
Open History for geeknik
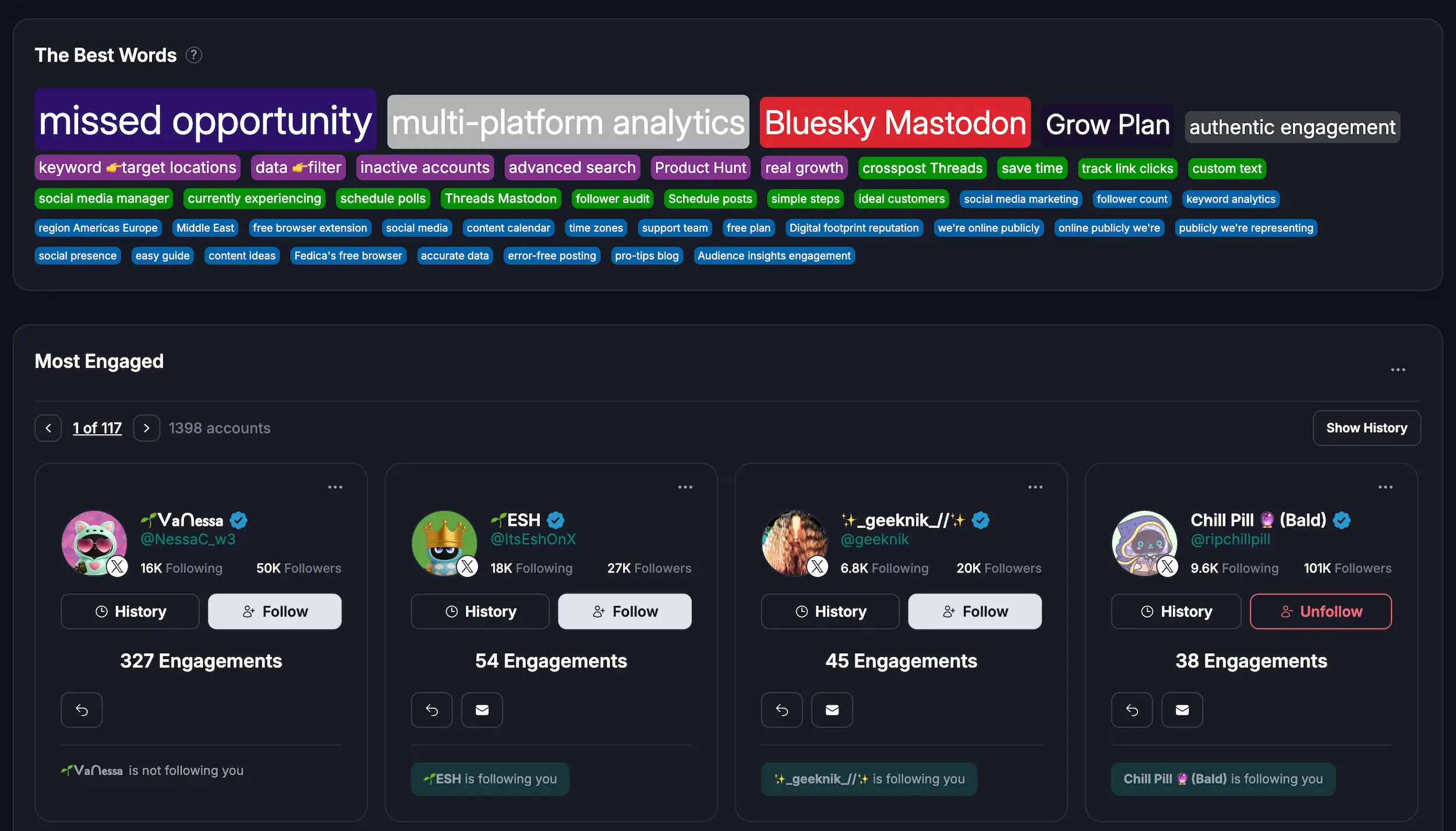(830, 611)
